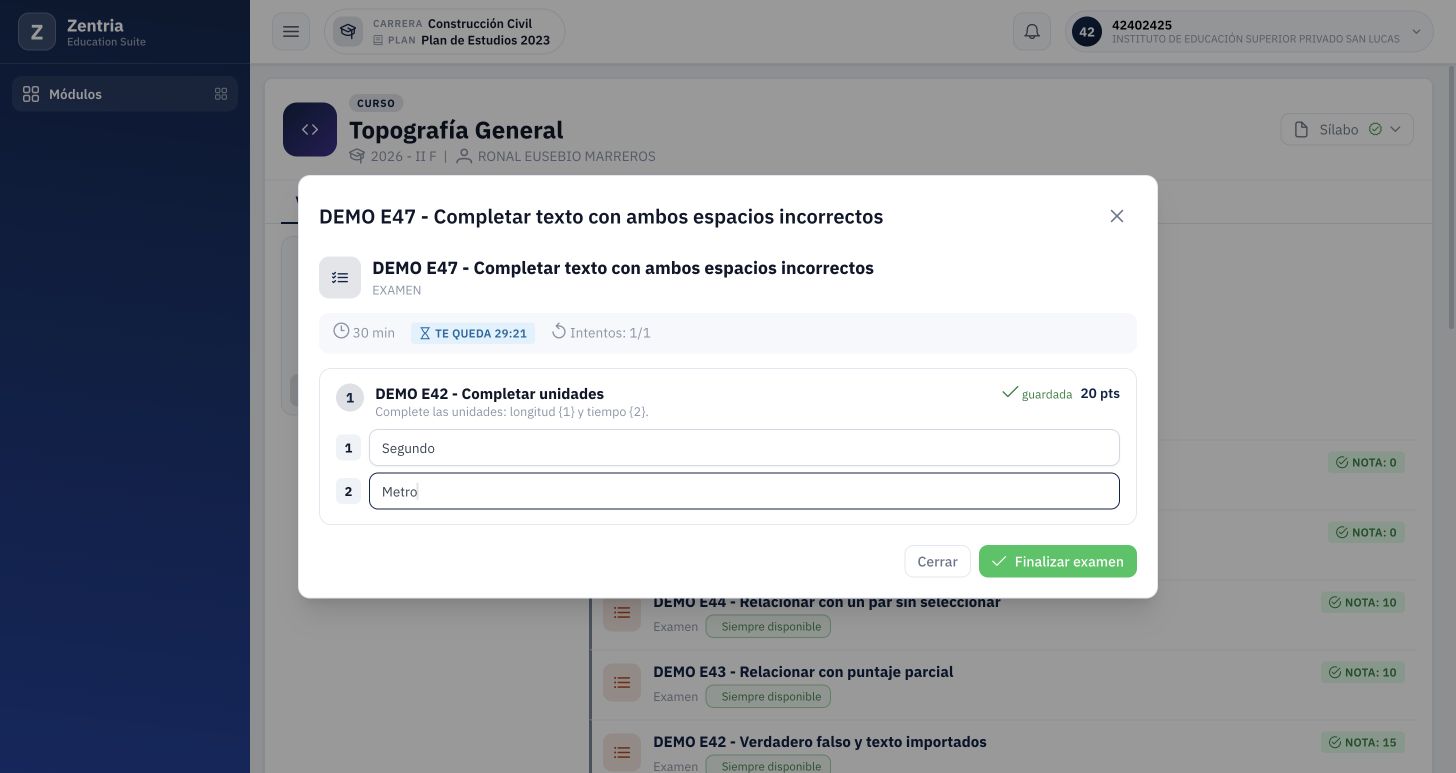Screen dimensions: 1456x773
Task: Click the RONAL EUSEBIO MARREROS teacher name
Action: click(567, 156)
